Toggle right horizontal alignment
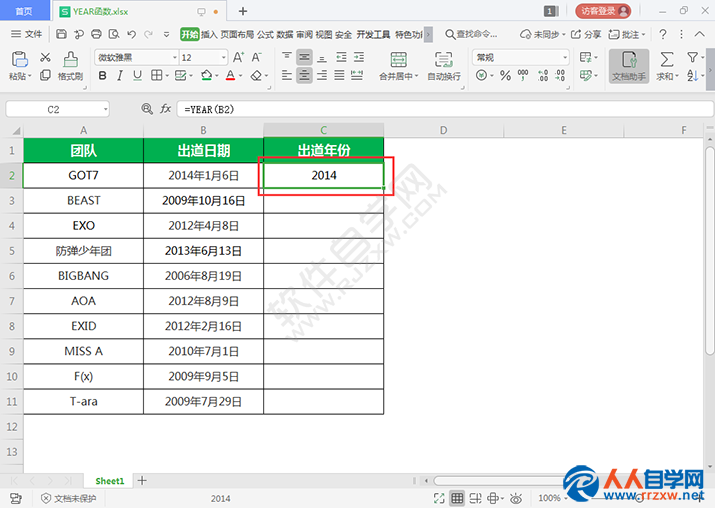This screenshot has height=508, width=715. (322, 75)
